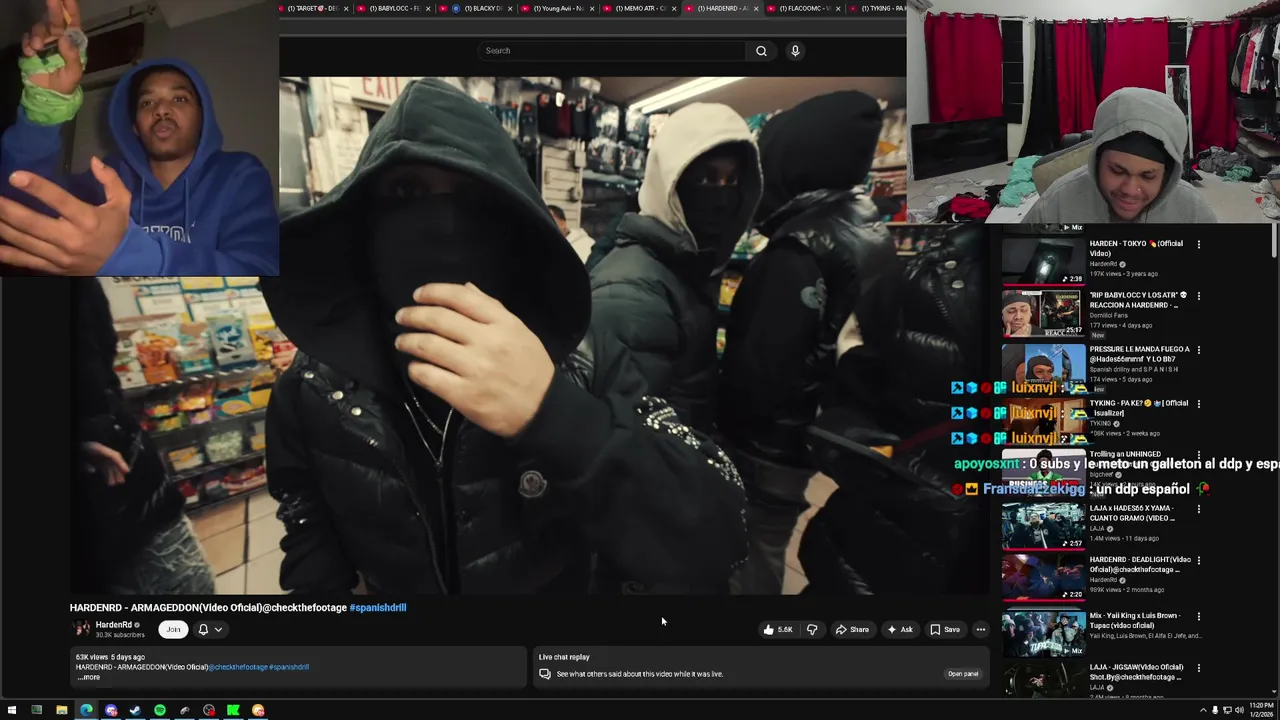Open options menu for RIP BABYLOCC video
Image resolution: width=1280 pixels, height=720 pixels.
pos(1198,296)
